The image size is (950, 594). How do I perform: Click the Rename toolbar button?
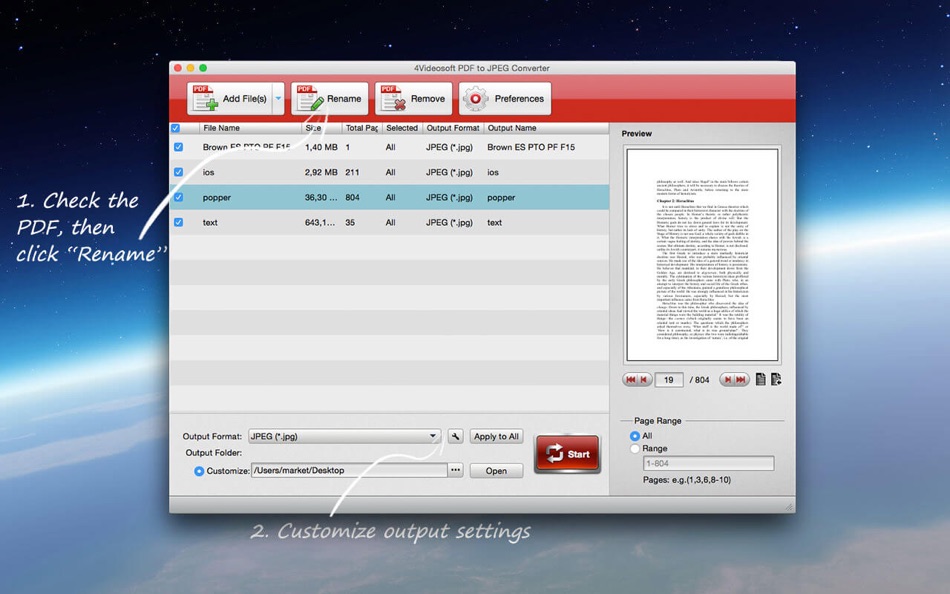click(x=330, y=99)
